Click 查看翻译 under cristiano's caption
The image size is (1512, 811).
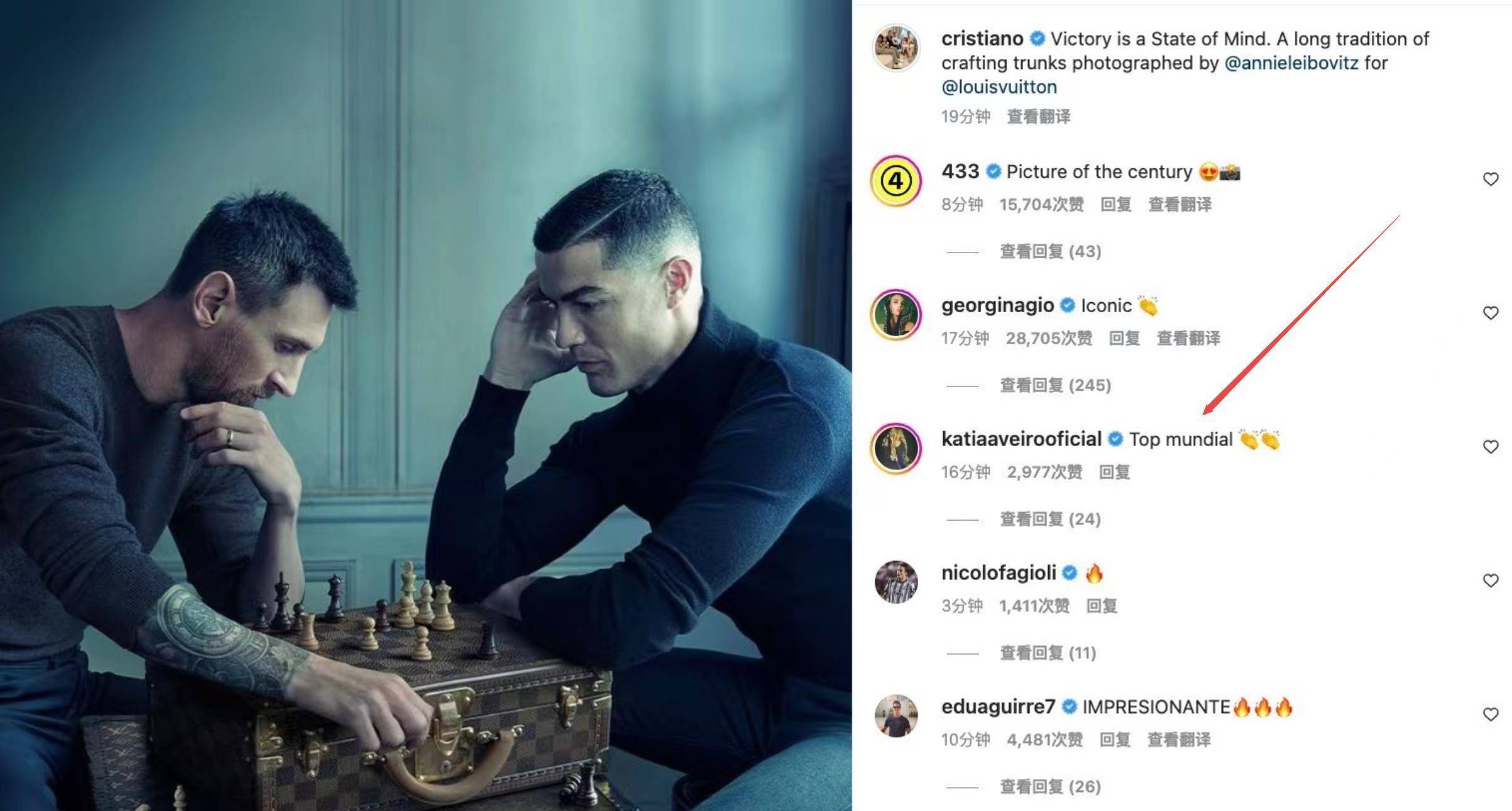tap(1039, 117)
